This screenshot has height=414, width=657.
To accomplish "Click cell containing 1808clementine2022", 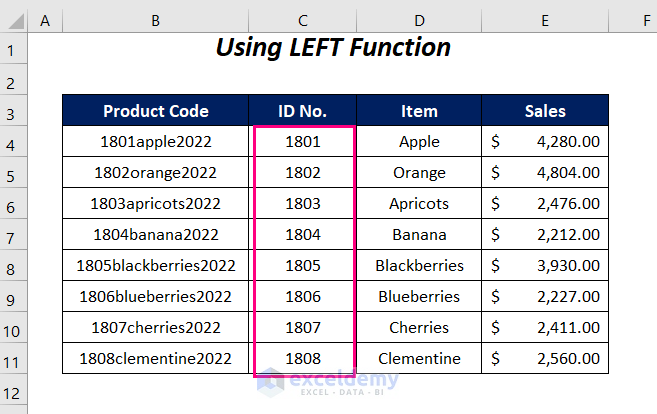I will pyautogui.click(x=155, y=359).
